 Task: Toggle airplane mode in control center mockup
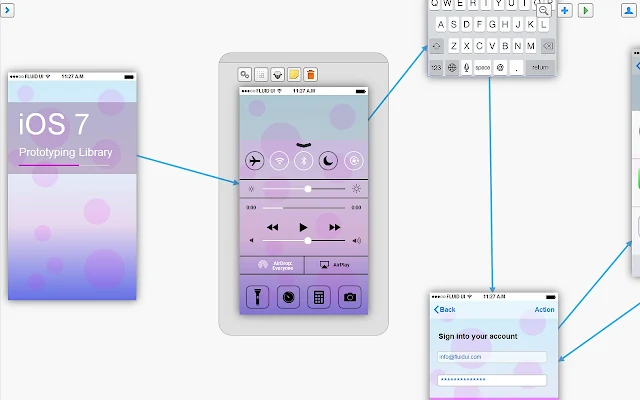click(x=255, y=161)
